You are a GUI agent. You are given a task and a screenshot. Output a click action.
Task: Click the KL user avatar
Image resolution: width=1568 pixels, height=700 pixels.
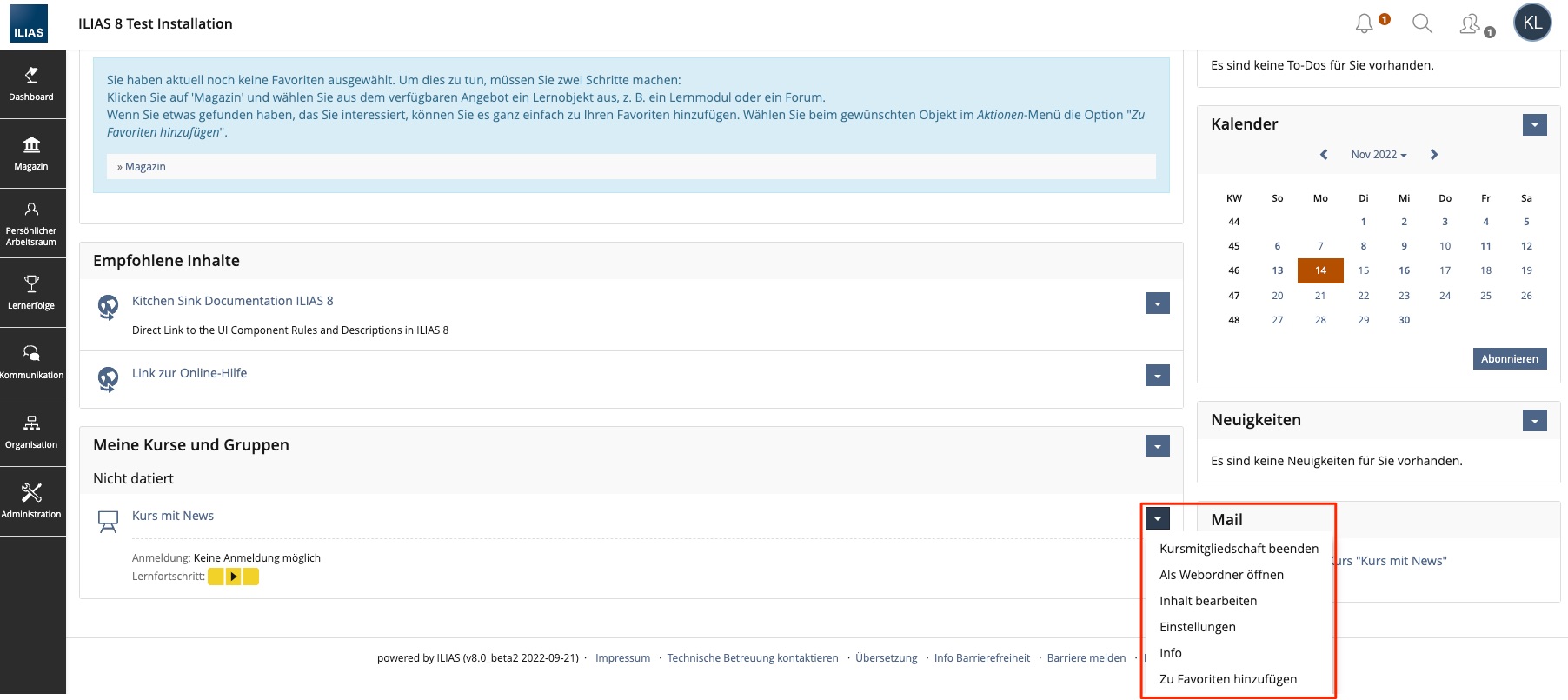click(x=1531, y=23)
